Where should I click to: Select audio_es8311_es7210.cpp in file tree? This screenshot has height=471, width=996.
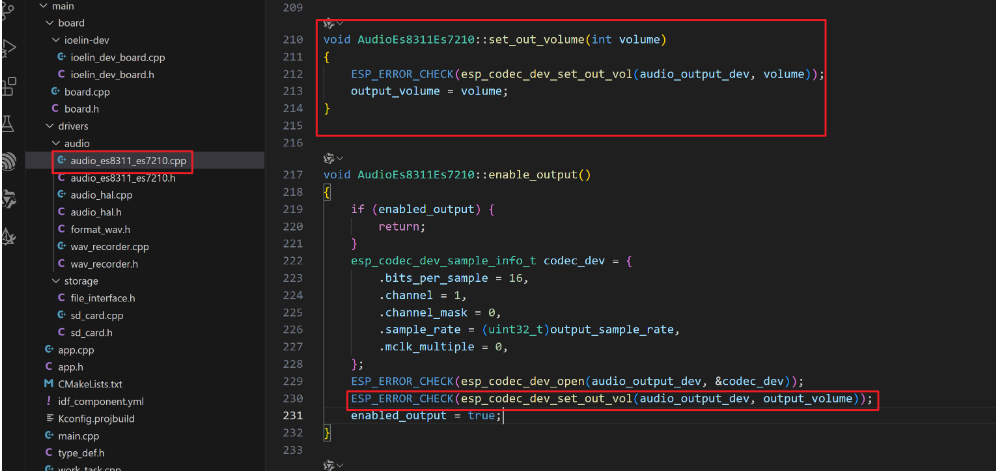click(x=128, y=161)
